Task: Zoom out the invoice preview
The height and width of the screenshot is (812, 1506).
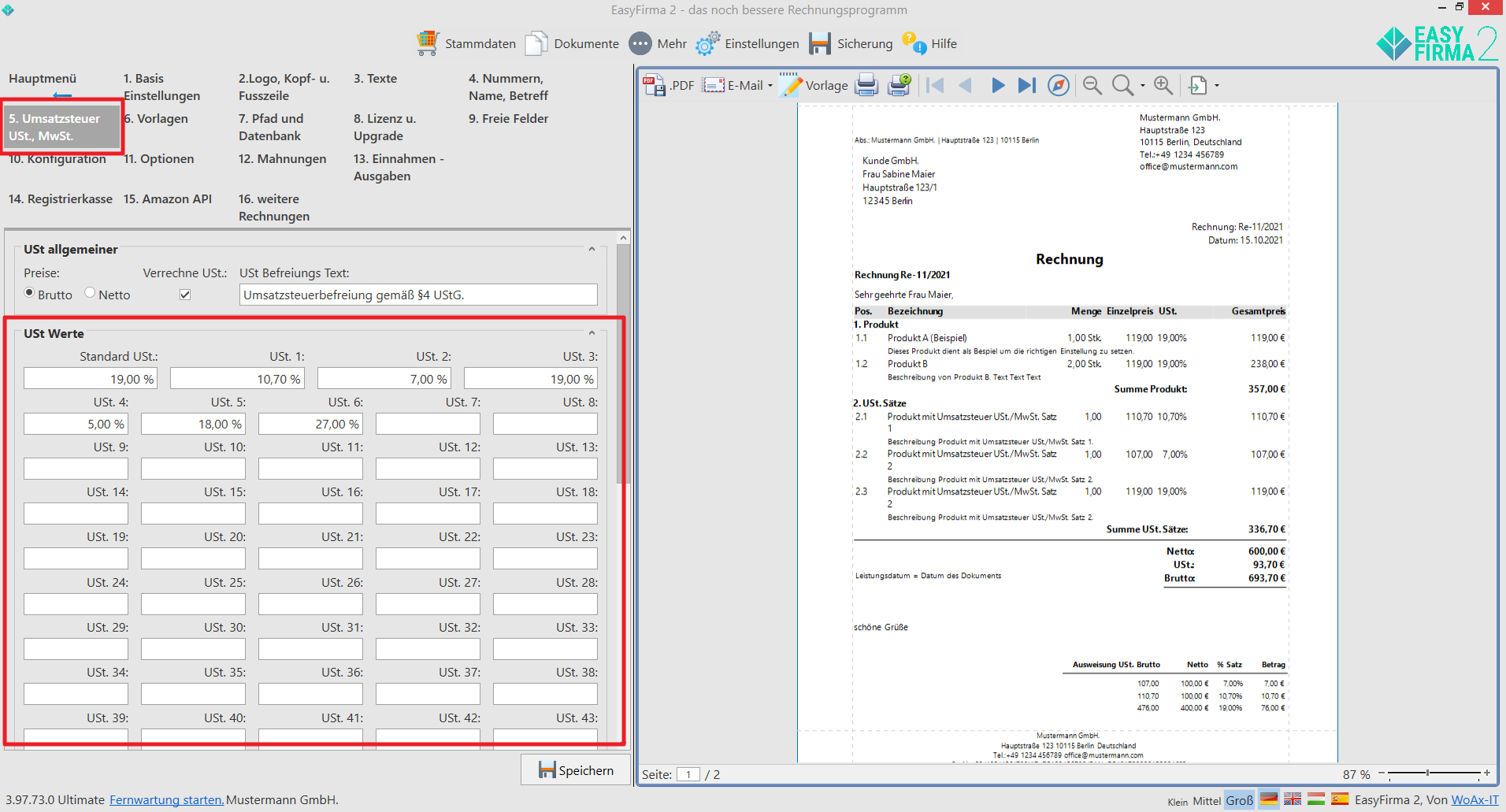Action: (x=1092, y=85)
